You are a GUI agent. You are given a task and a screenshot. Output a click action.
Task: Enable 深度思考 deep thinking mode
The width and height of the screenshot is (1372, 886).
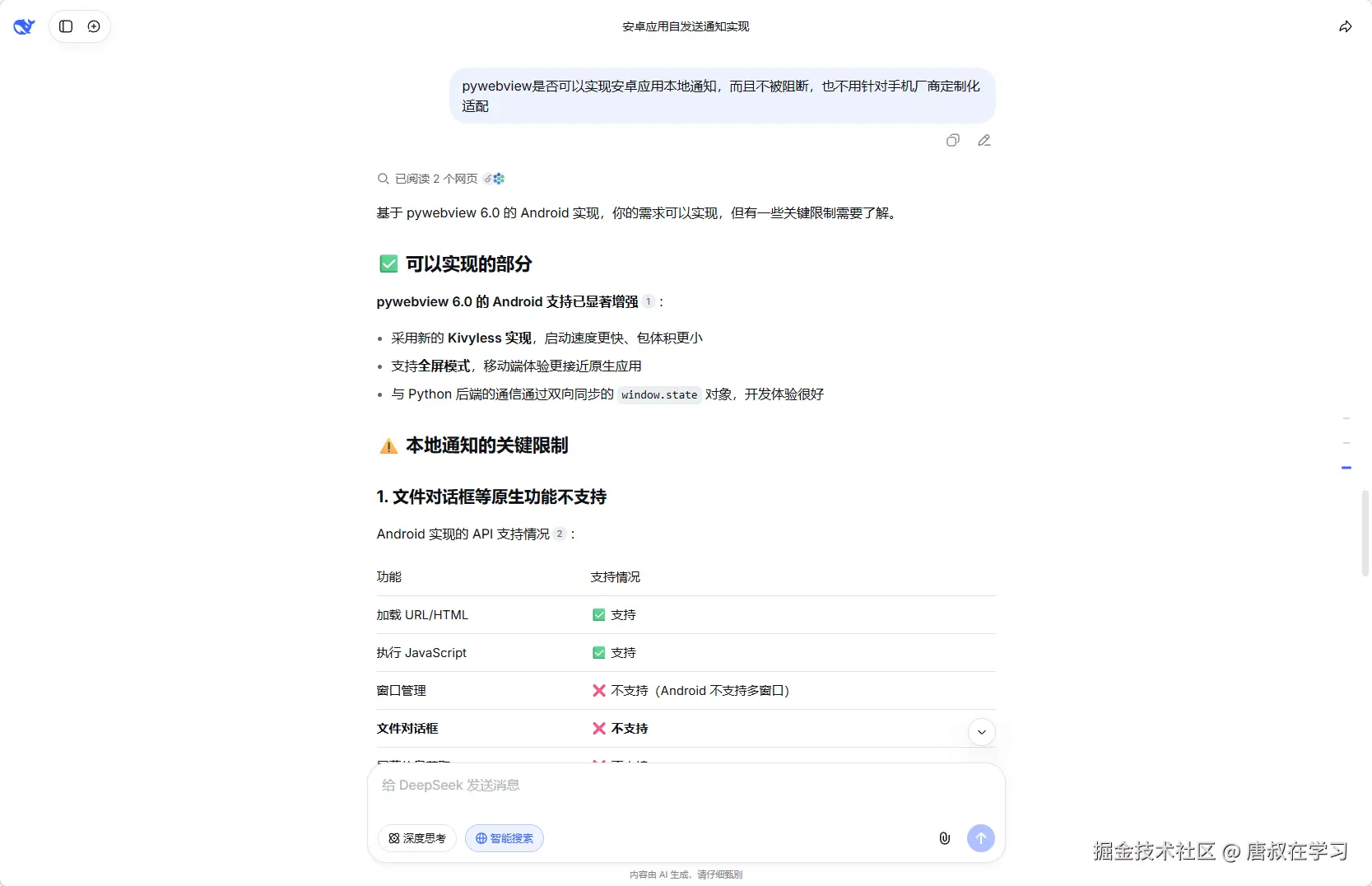[x=416, y=837]
